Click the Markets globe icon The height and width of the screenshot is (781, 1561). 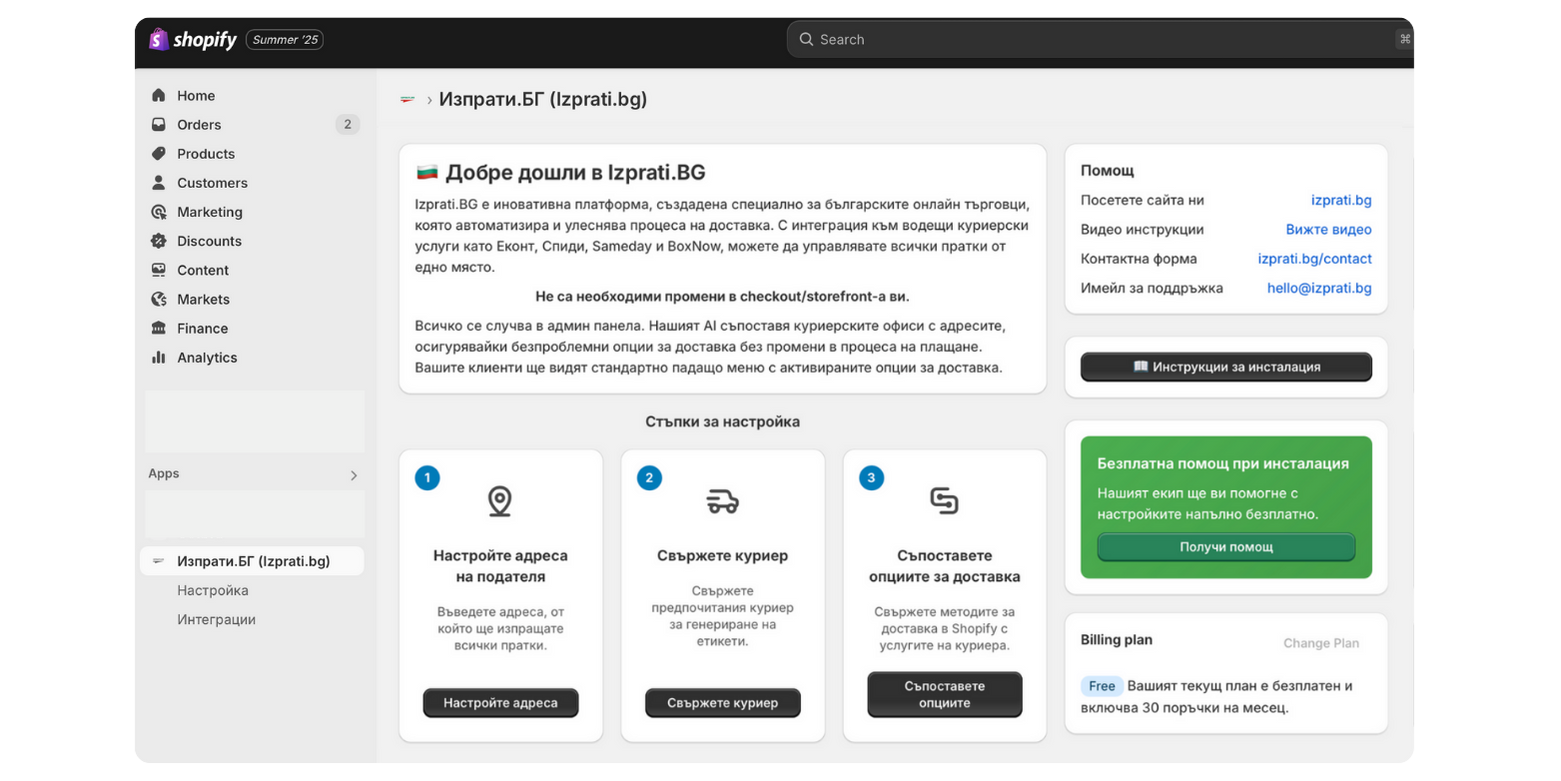coord(158,299)
